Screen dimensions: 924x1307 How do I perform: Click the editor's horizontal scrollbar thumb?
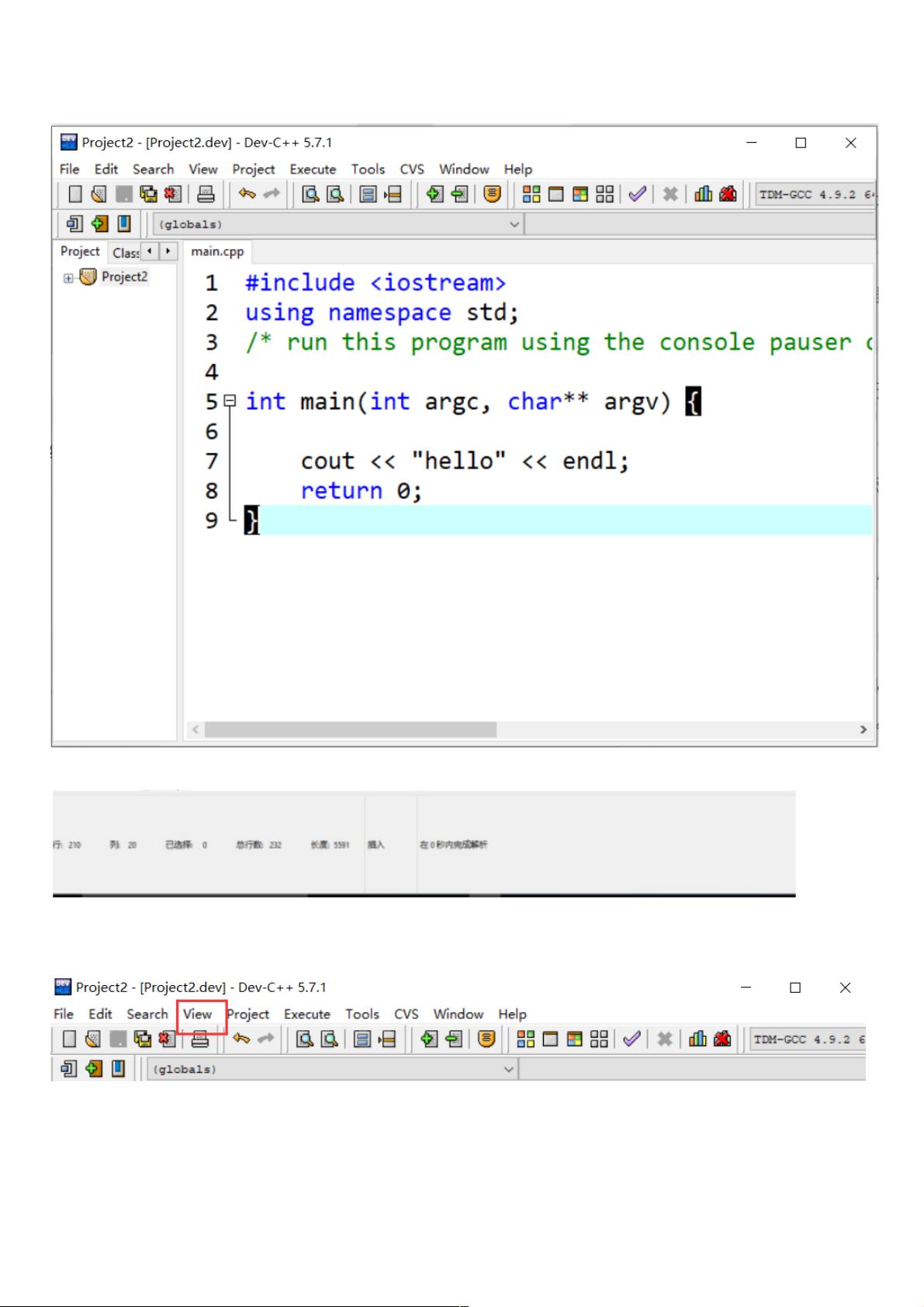click(351, 730)
